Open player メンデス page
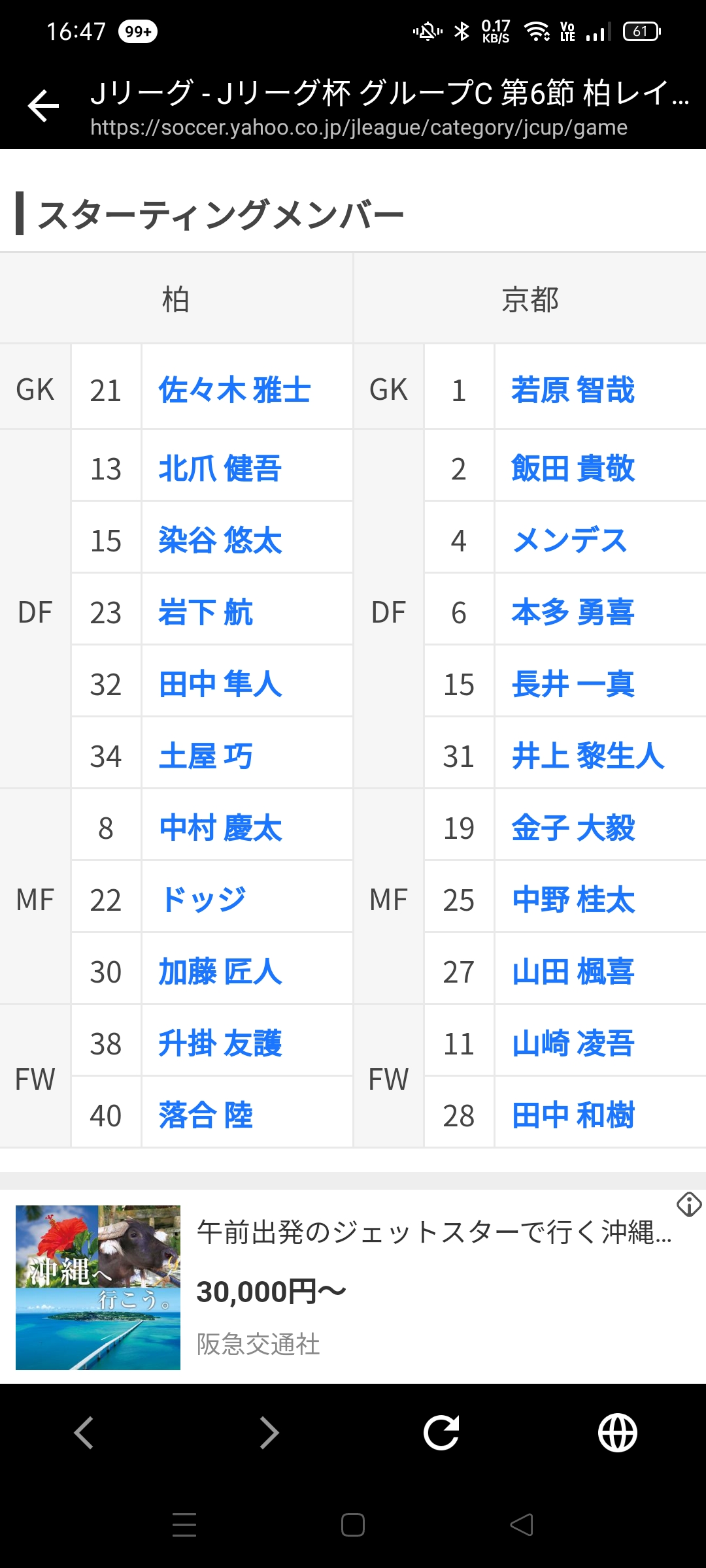This screenshot has height=1568, width=706. pos(569,540)
